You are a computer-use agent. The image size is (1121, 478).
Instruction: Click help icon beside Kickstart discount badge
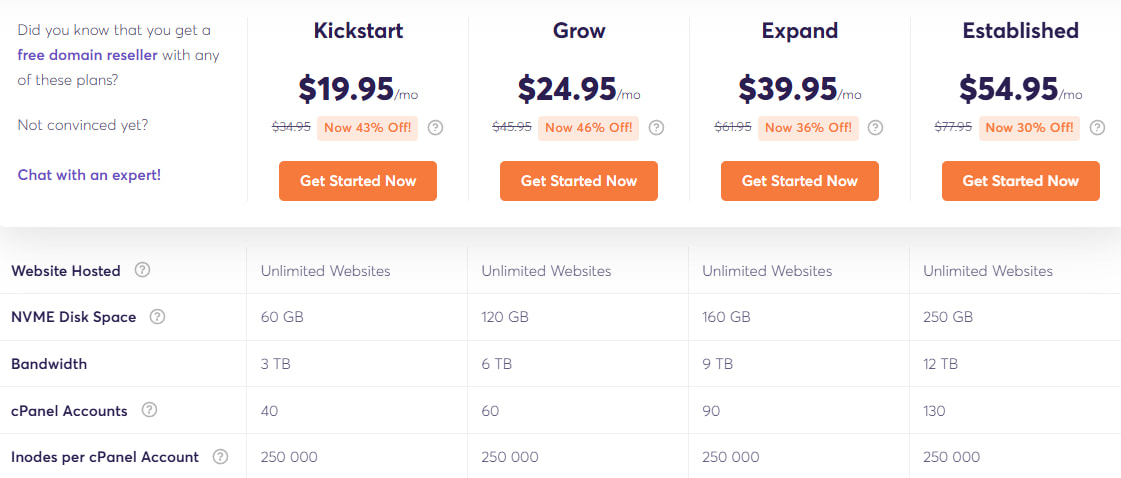coord(435,128)
